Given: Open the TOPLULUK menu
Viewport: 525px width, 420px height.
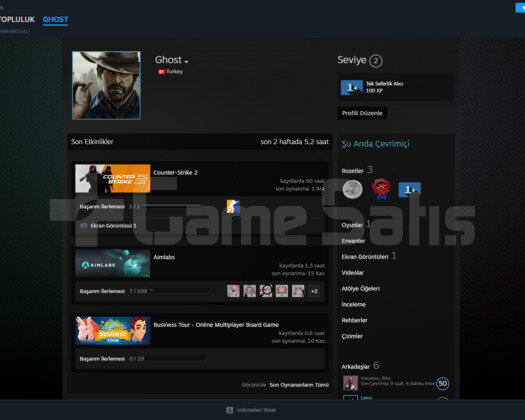Looking at the screenshot, I should 17,19.
